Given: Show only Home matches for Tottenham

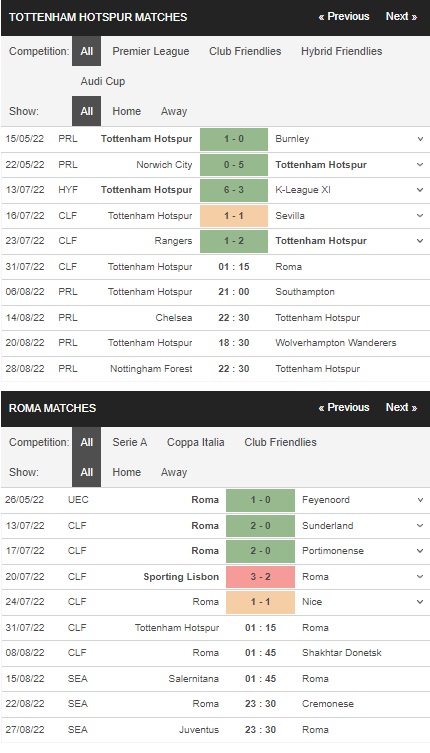Looking at the screenshot, I should (127, 111).
